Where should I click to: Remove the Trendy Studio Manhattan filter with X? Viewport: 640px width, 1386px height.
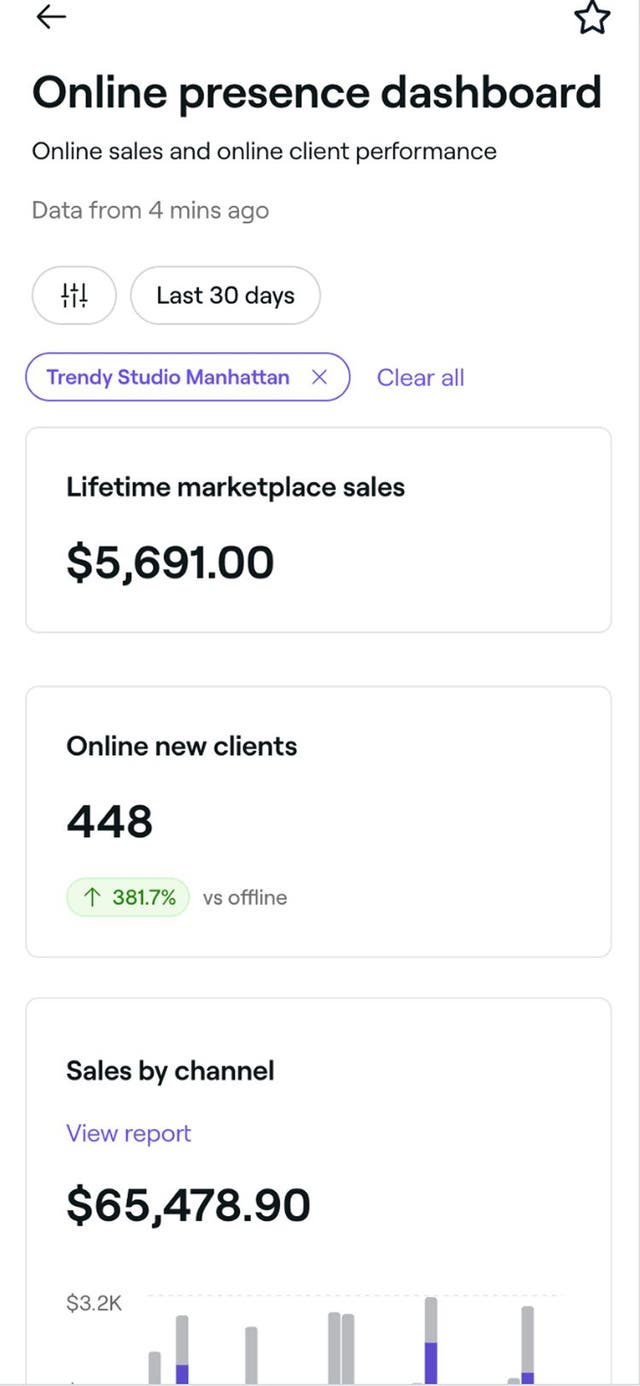[x=319, y=377]
